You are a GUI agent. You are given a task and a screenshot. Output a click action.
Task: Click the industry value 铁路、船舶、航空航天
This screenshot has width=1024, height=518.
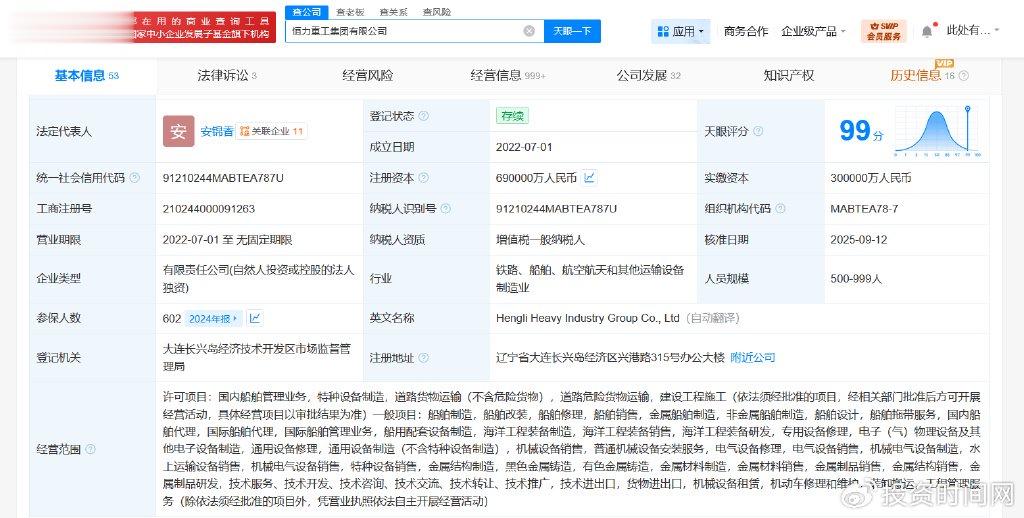(x=590, y=278)
